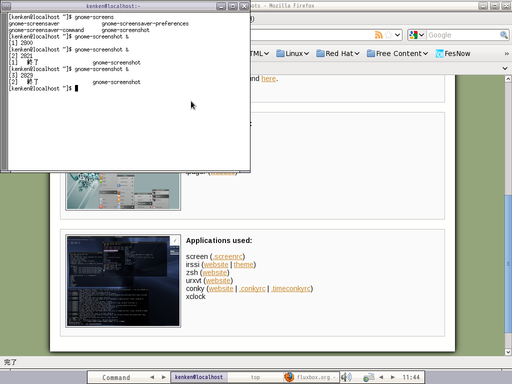Click the terminal window menu button at title left
The width and height of the screenshot is (512, 384).
tap(6, 6)
